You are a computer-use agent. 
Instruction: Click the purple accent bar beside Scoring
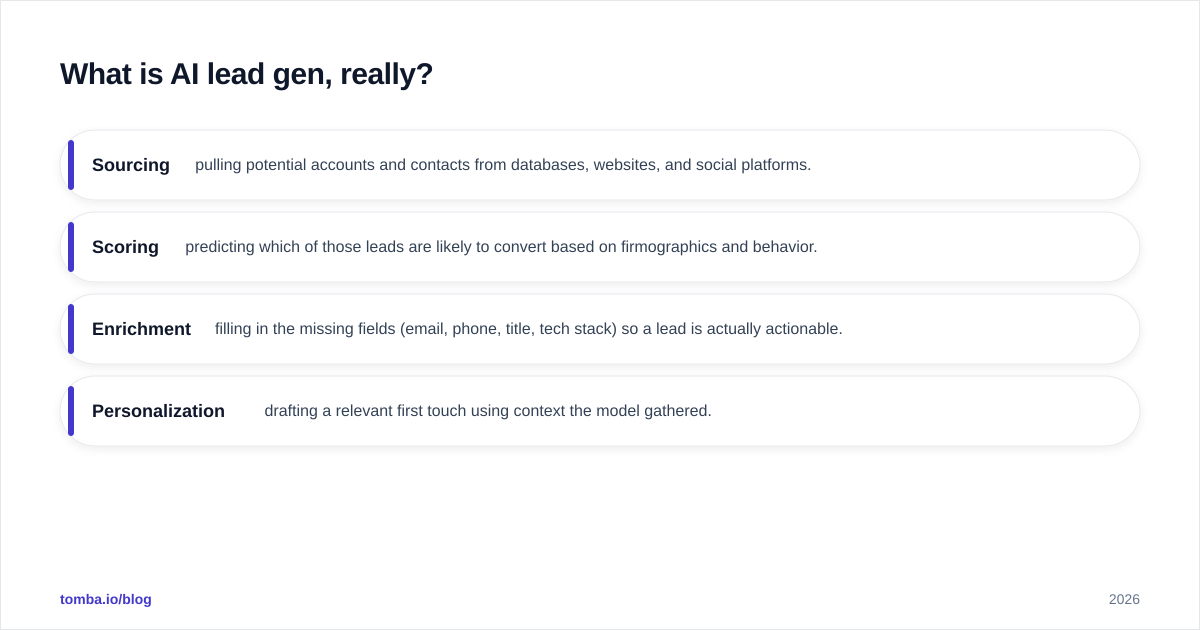coord(71,247)
